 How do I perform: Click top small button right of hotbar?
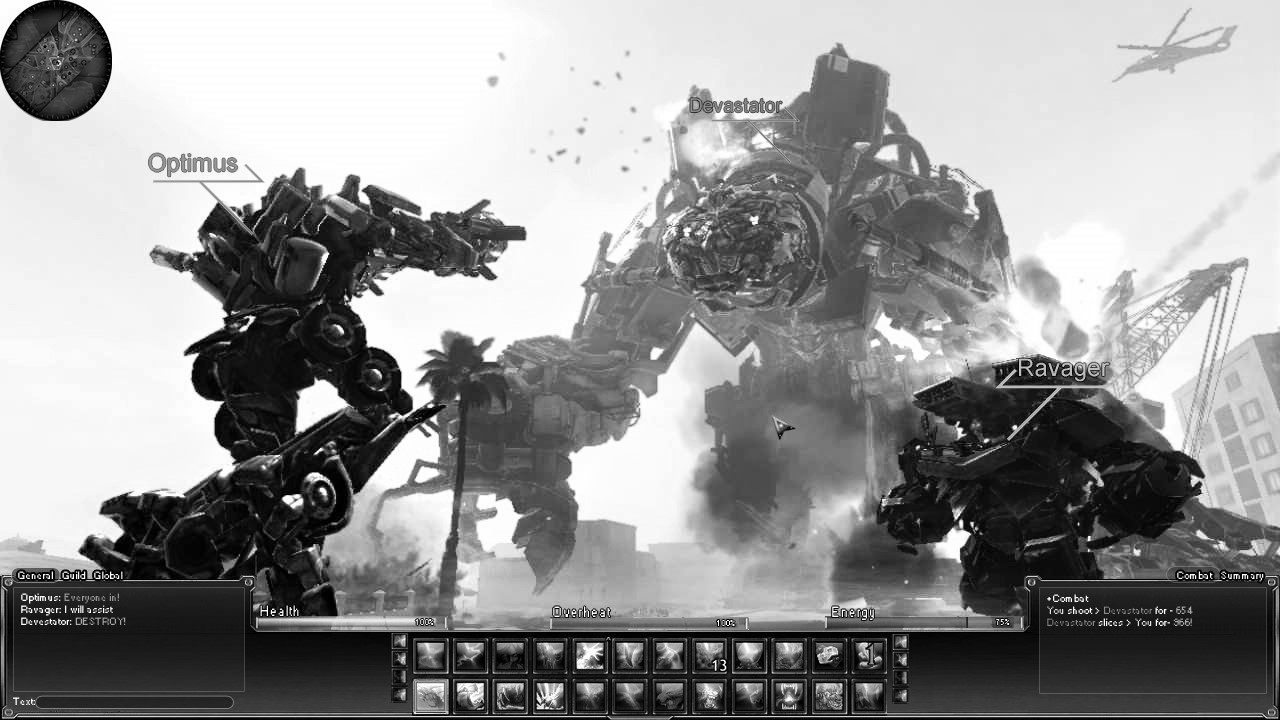[900, 641]
